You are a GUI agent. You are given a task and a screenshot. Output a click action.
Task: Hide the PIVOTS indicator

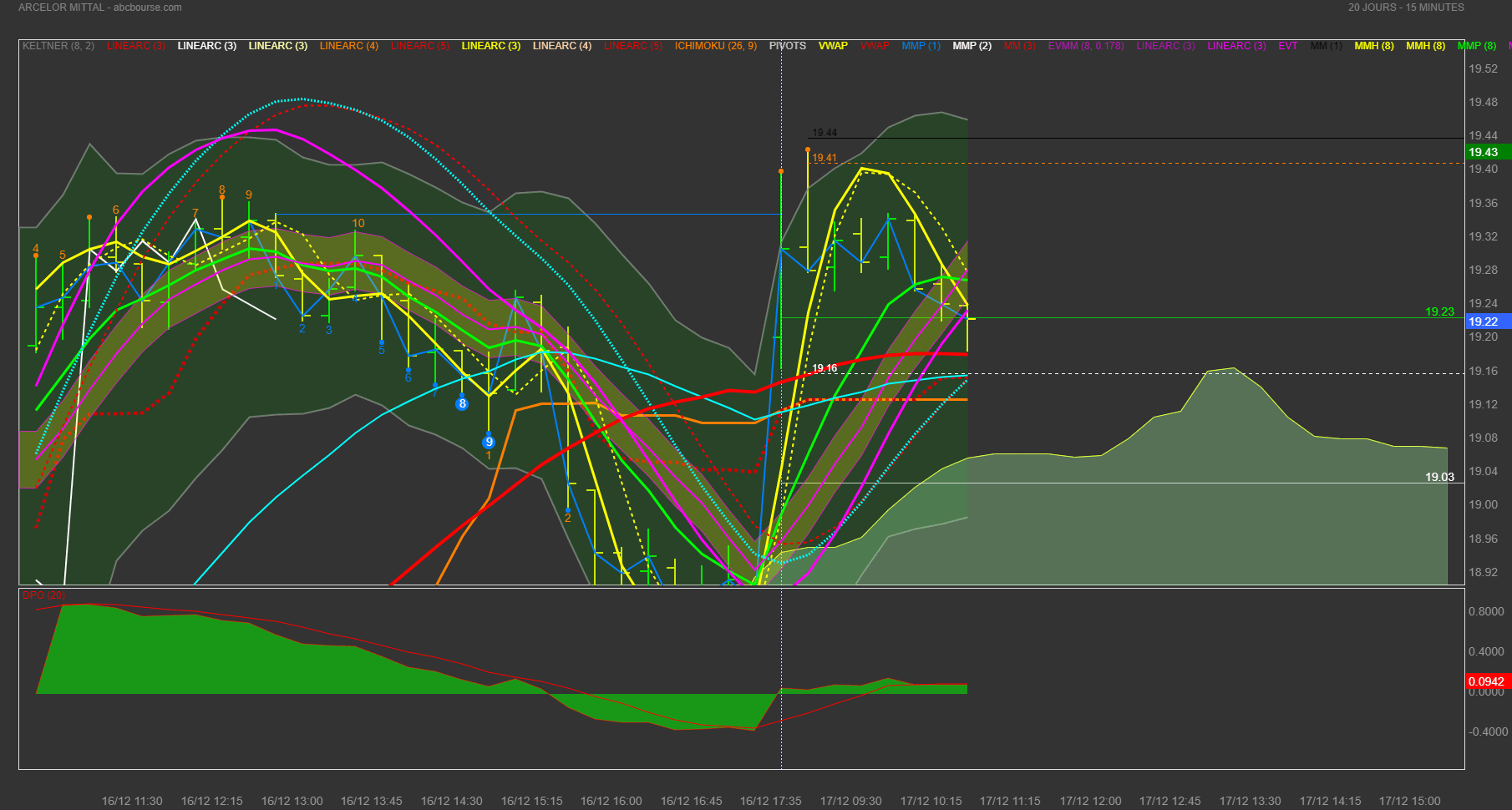coord(788,46)
